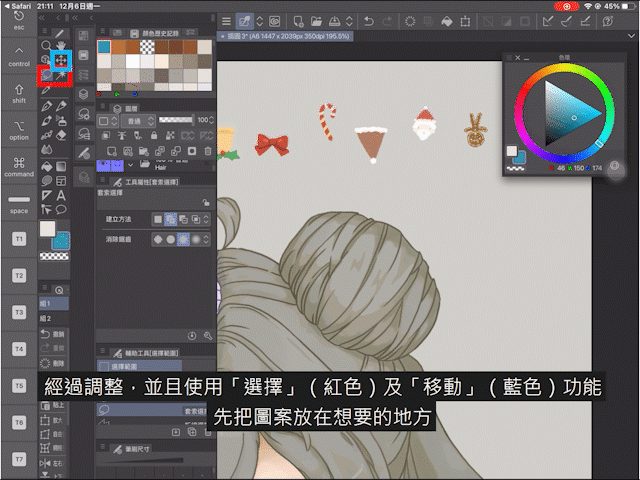Screen dimensions: 640x480
Task: Open stepper beside quick access icon
Action: (260, 21)
